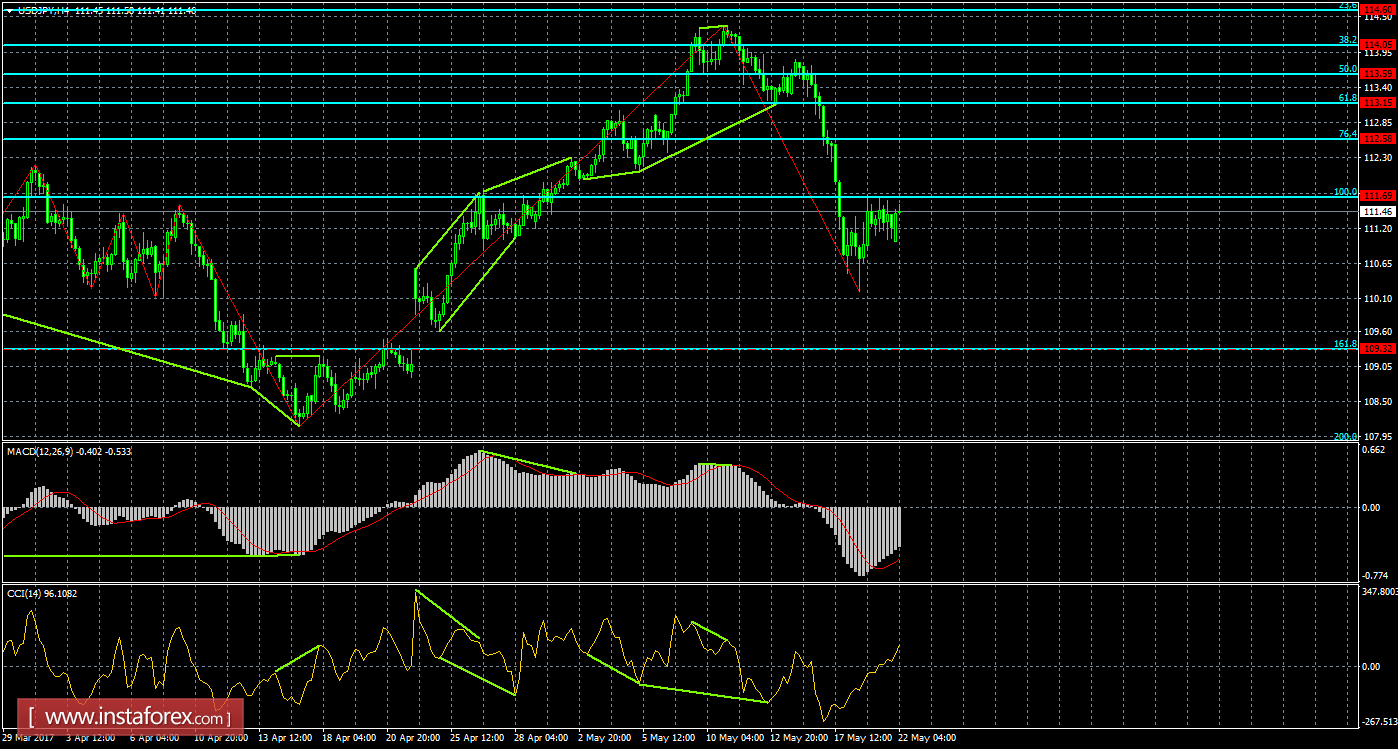Select the red 112.58 price tag
The width and height of the screenshot is (1398, 749).
pos(1379,139)
